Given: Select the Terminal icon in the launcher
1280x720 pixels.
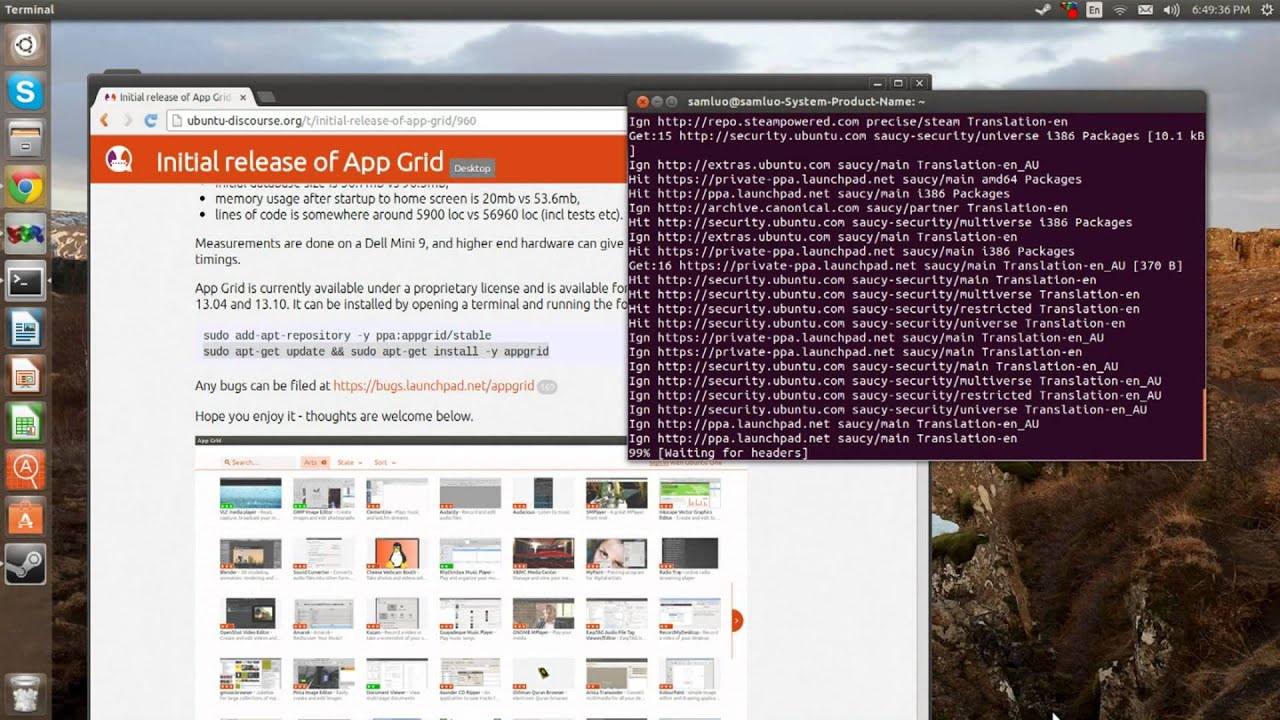Looking at the screenshot, I should (x=25, y=282).
